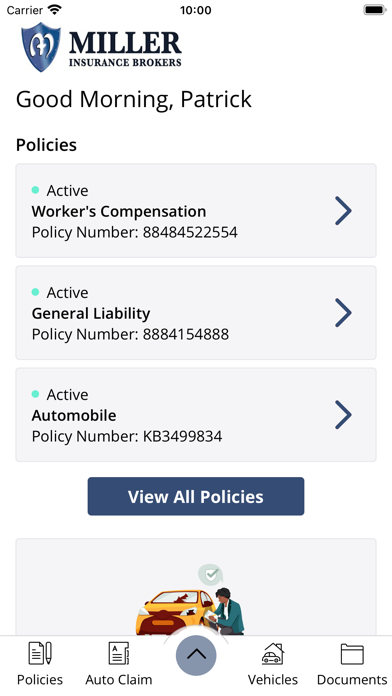The width and height of the screenshot is (392, 696).
Task: Tap the General Liability Active status dot
Action: click(36, 292)
